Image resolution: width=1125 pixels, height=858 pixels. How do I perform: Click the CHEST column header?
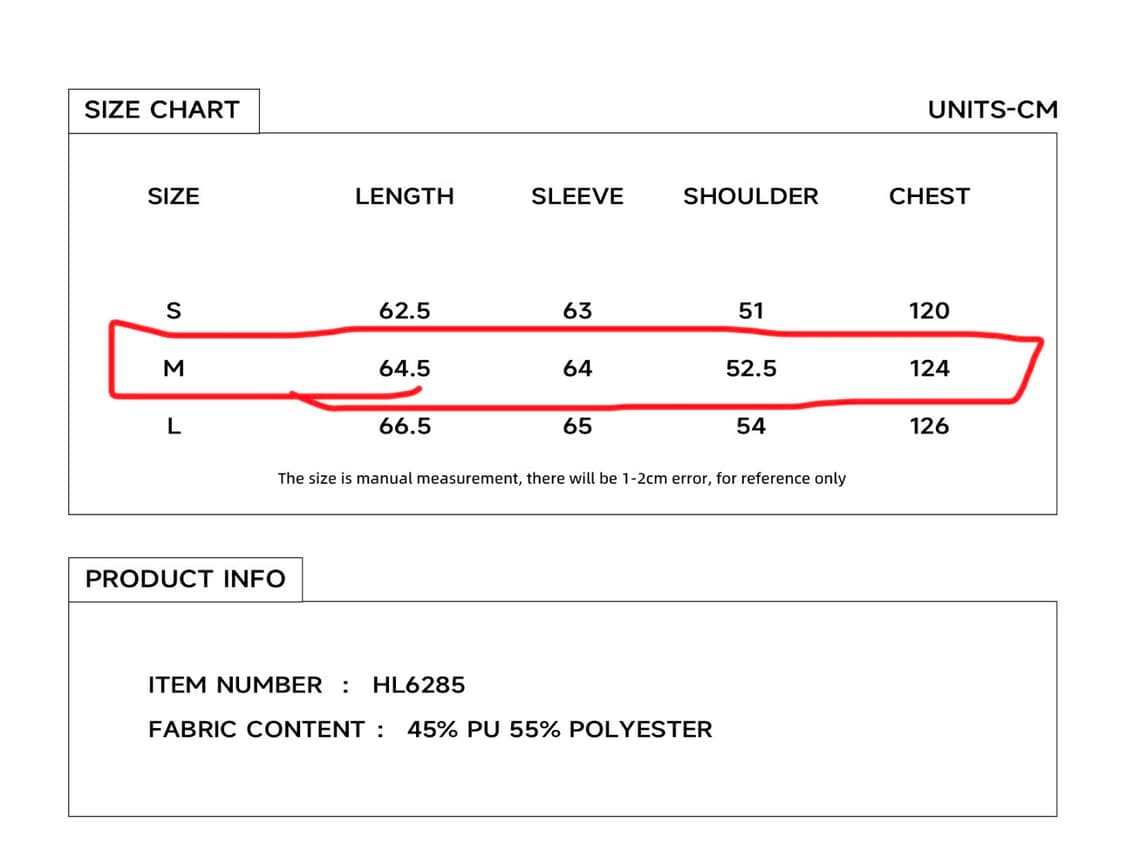[929, 196]
